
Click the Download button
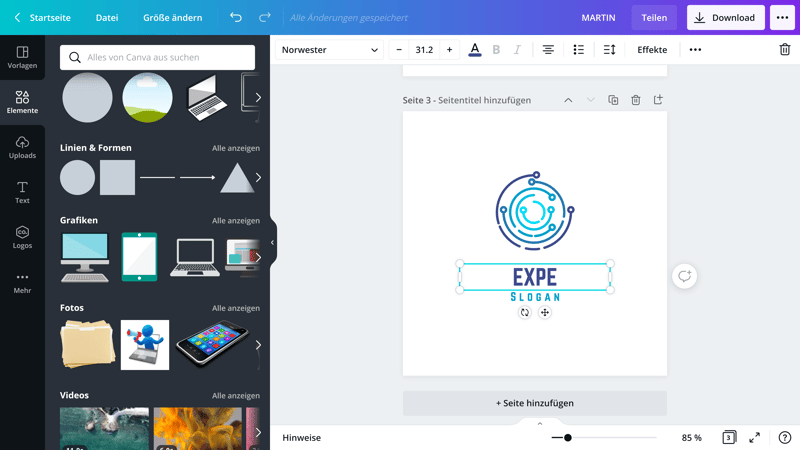point(725,18)
